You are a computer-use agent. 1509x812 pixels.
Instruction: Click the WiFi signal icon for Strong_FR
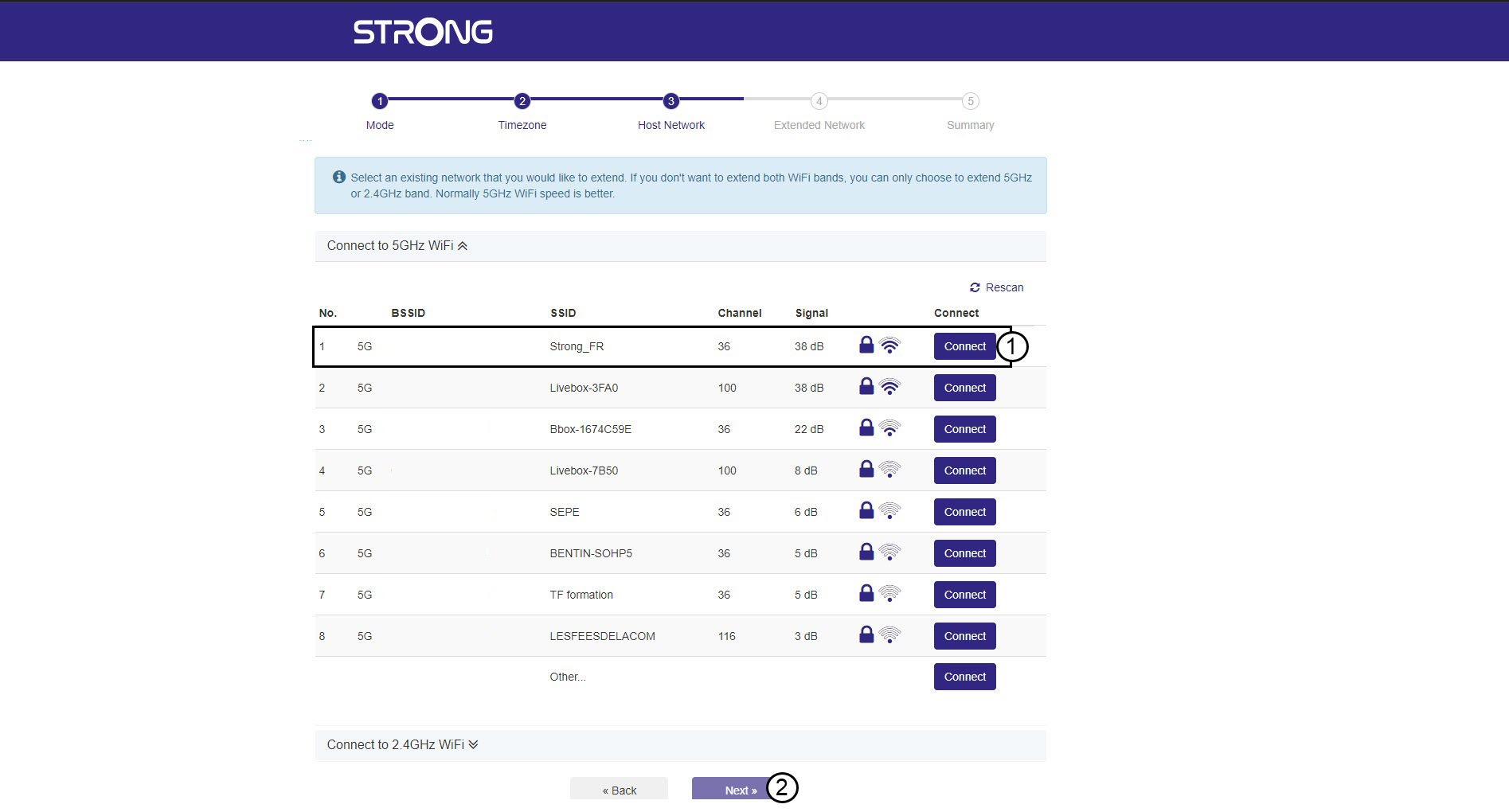tap(889, 345)
